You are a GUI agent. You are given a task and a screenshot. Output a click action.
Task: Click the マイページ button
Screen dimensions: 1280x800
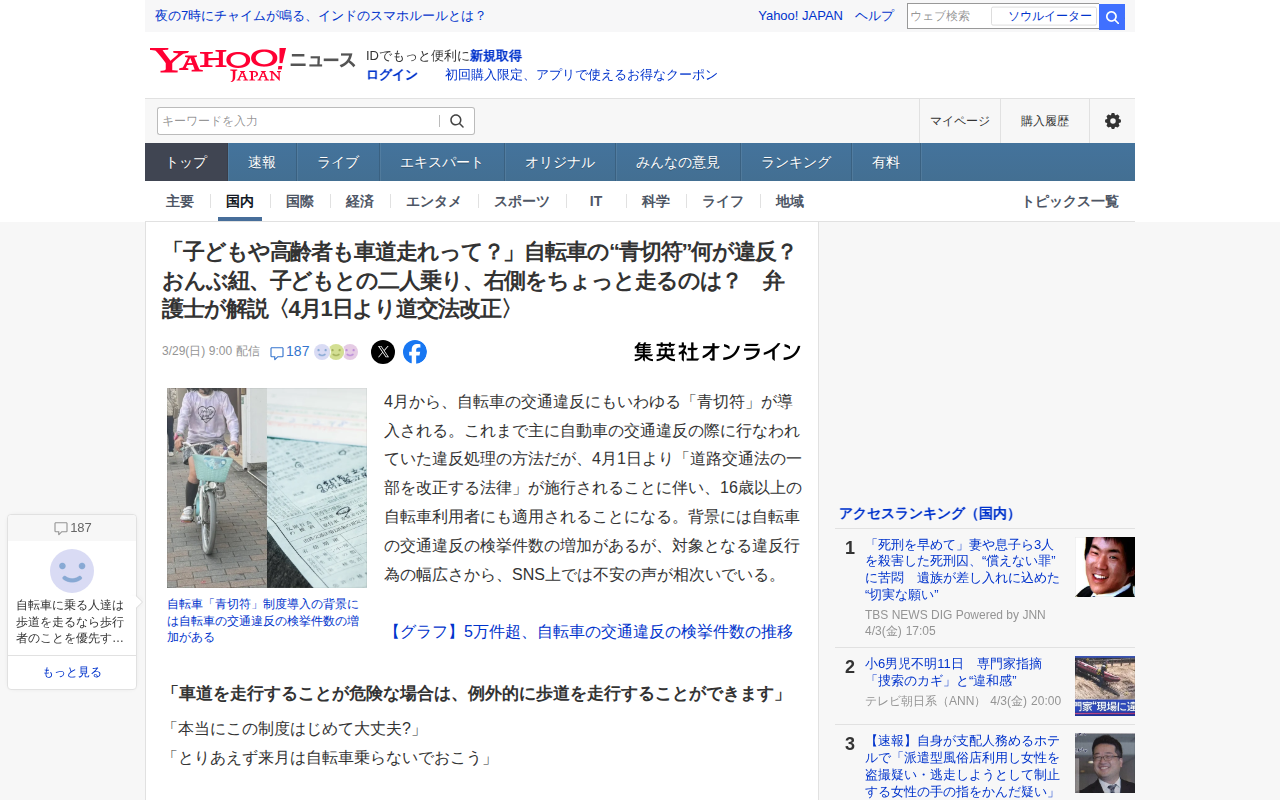click(x=960, y=121)
